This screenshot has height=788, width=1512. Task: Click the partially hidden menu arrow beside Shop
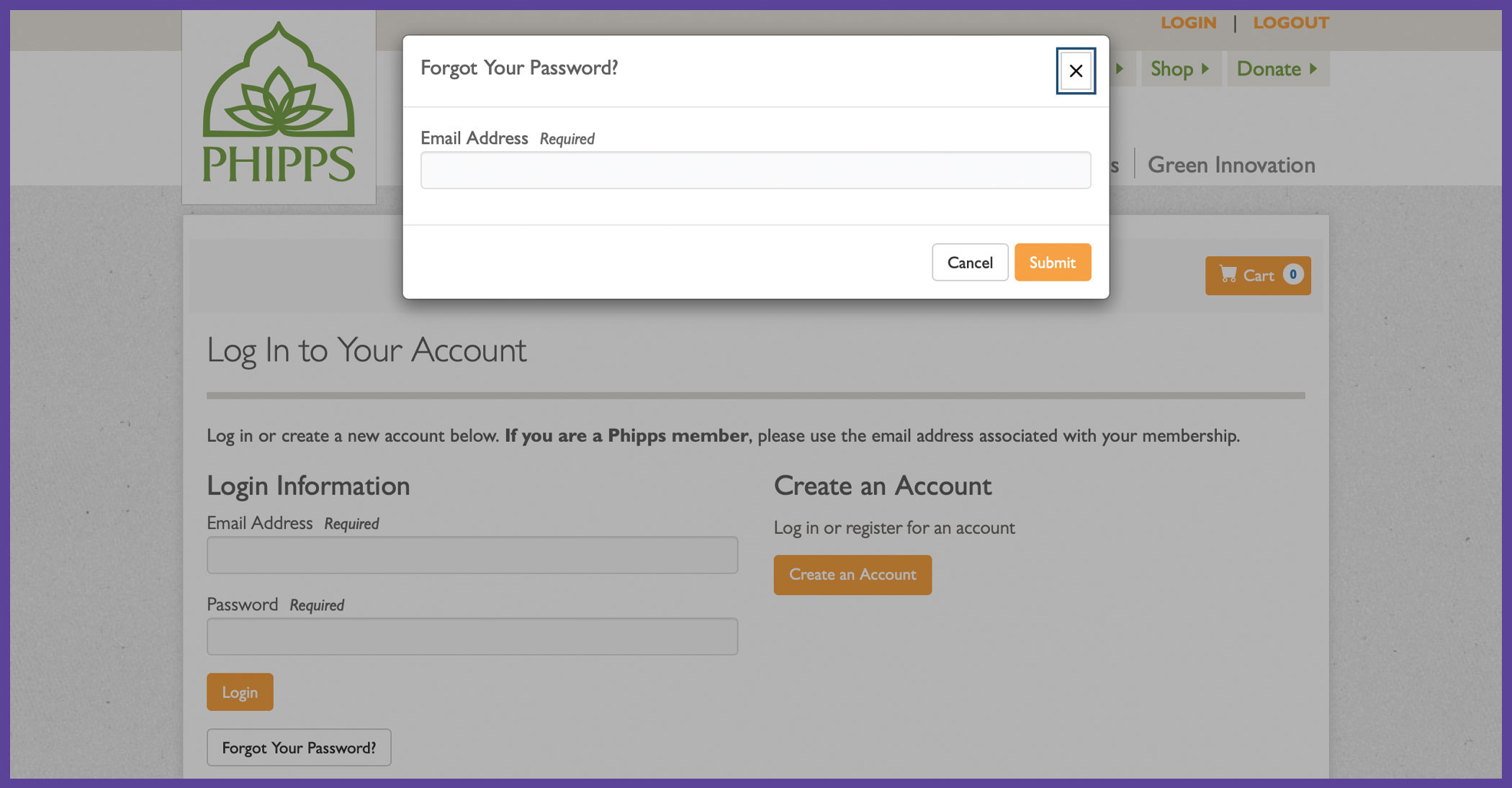point(1120,68)
